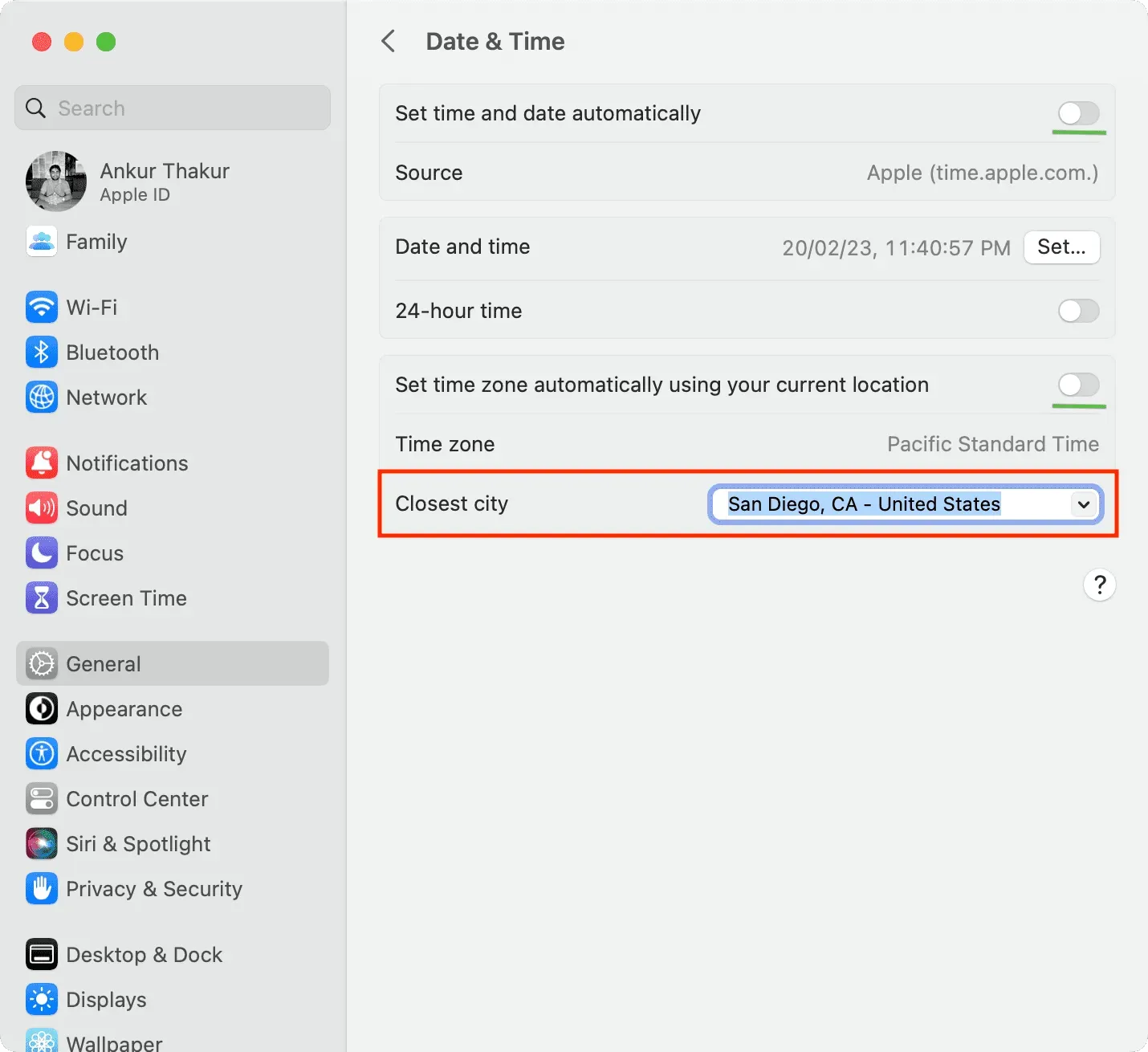Click the Wi-Fi icon in sidebar
The width and height of the screenshot is (1148, 1052).
[x=41, y=308]
